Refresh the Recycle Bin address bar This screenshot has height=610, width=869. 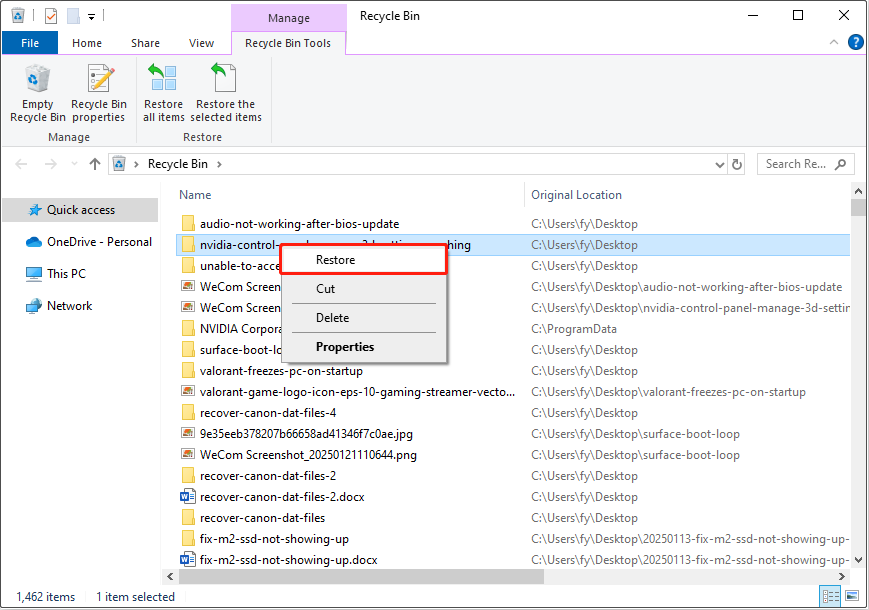tap(737, 164)
